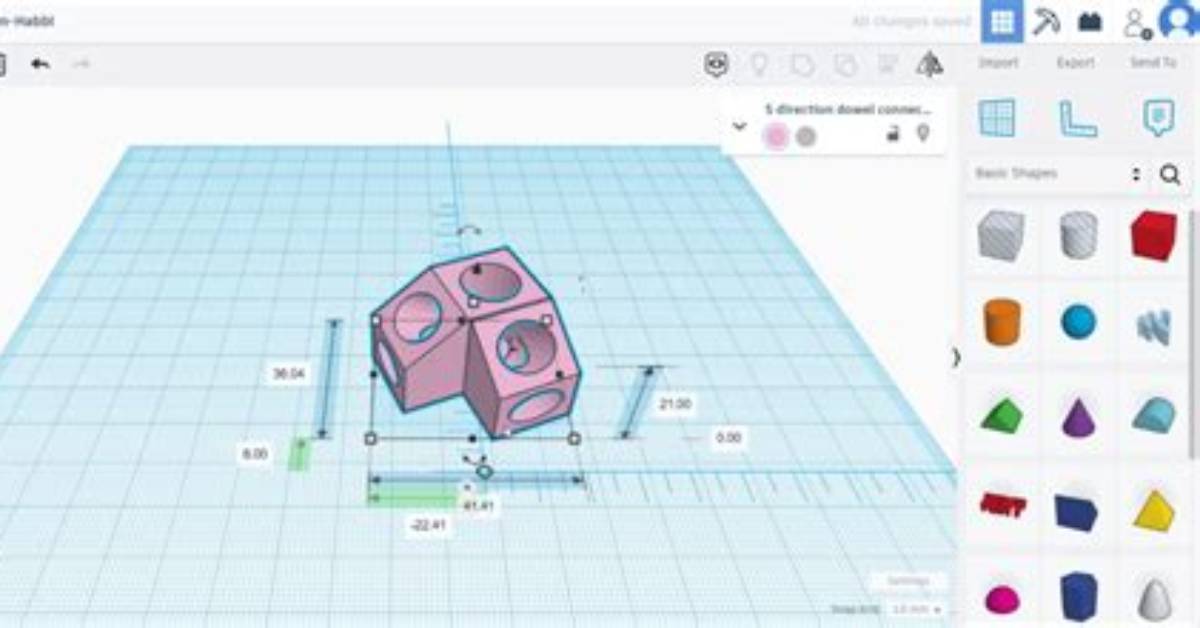The image size is (1200, 628).
Task: Pick the magenta Half Sphere shape
Action: [1002, 599]
